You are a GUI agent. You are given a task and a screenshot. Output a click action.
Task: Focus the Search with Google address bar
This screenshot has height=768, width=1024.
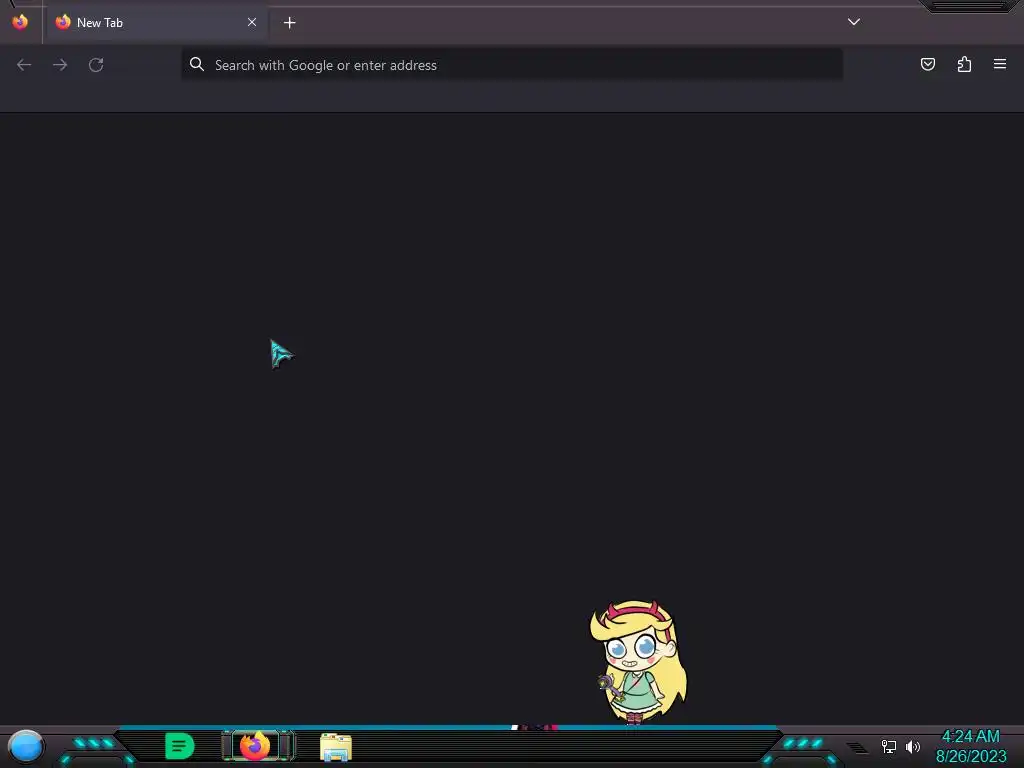[512, 65]
